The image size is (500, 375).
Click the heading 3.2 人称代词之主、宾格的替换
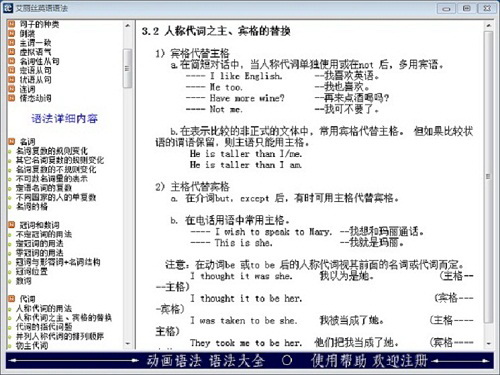click(216, 31)
